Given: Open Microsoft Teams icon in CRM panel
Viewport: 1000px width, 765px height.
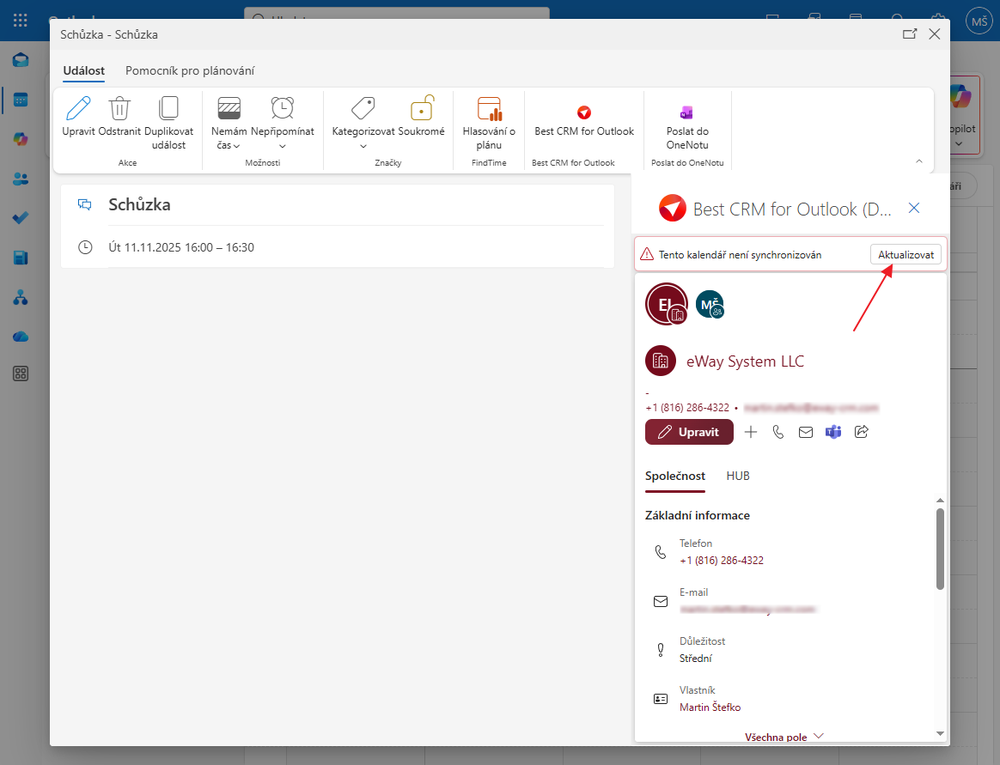Looking at the screenshot, I should click(x=833, y=432).
